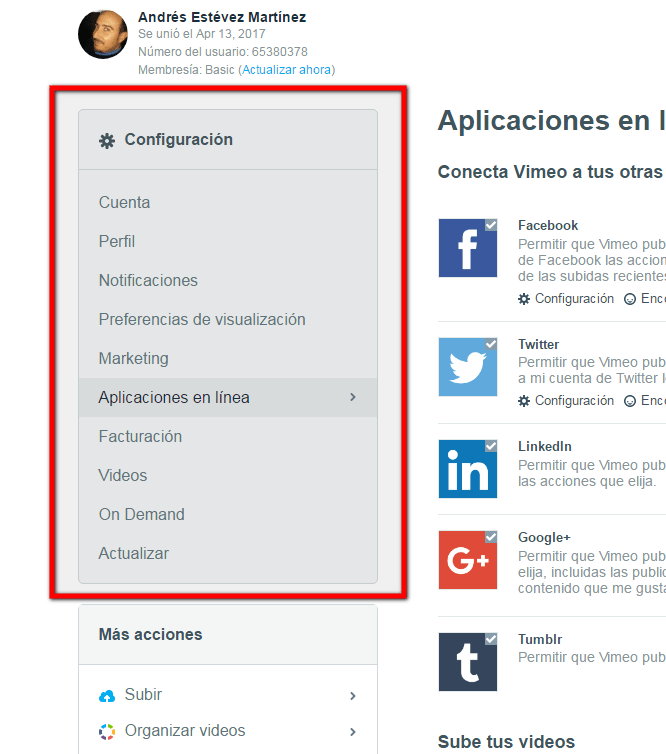The image size is (666, 754).
Task: Click the Actualizar ahora link
Action: 287,70
